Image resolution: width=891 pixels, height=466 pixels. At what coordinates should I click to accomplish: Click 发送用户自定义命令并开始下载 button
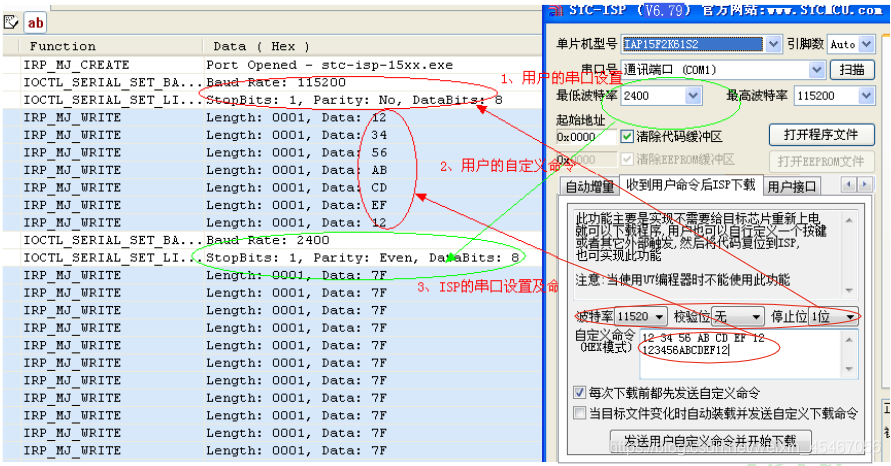pyautogui.click(x=710, y=441)
